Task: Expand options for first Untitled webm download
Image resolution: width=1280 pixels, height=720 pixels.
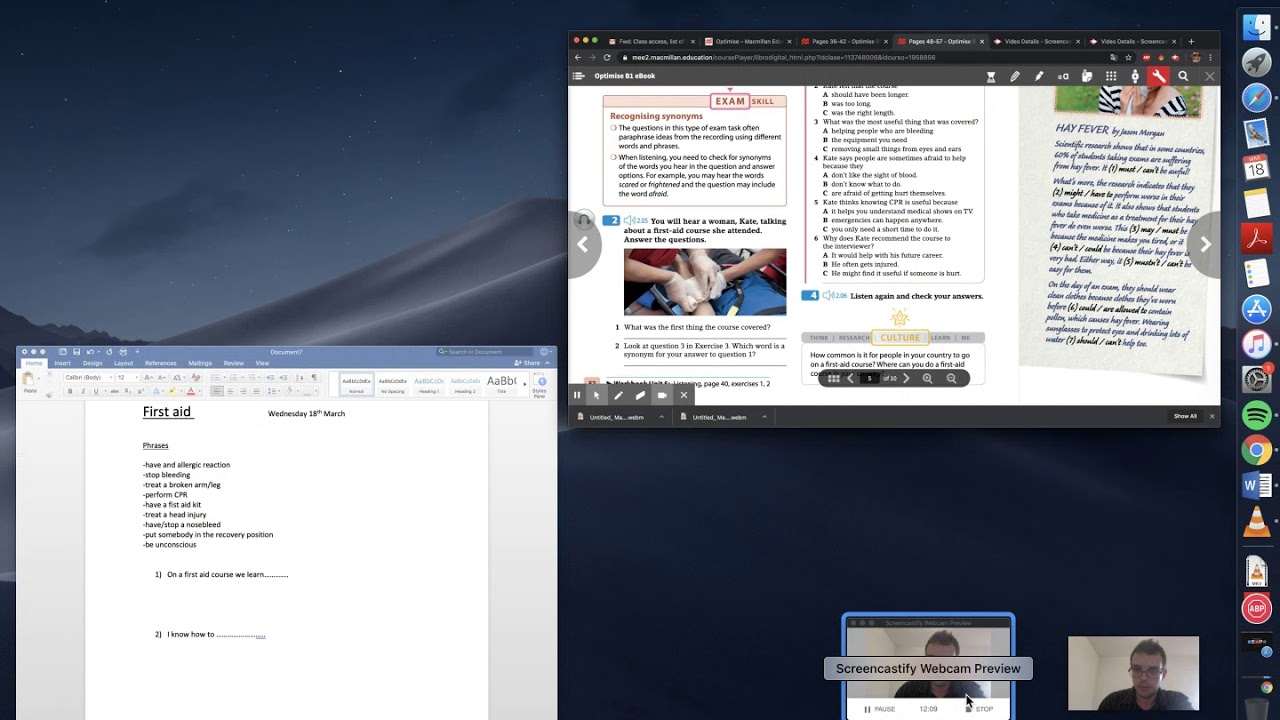Action: coord(661,416)
